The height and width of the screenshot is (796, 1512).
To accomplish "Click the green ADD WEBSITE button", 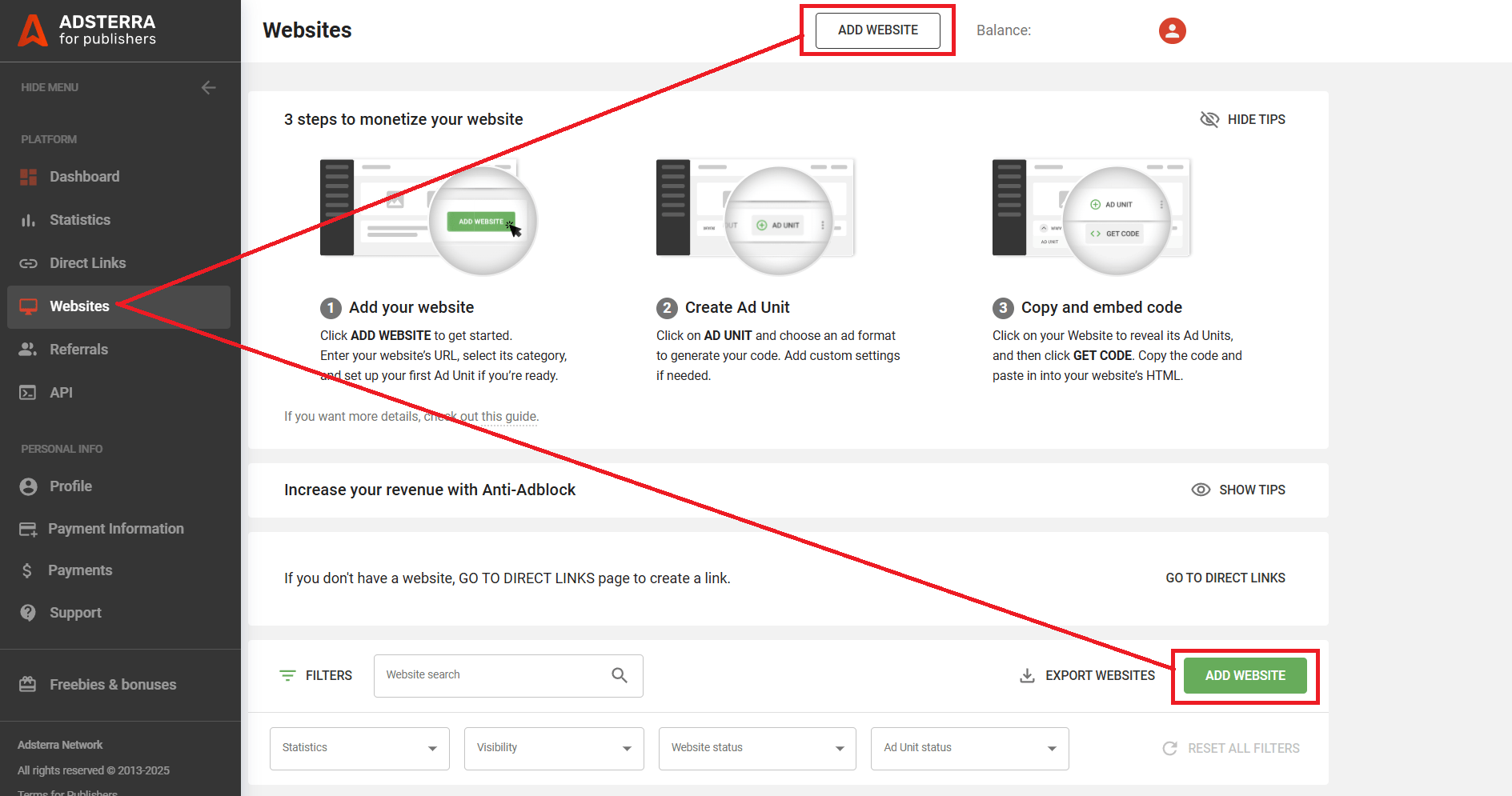I will coord(1245,676).
